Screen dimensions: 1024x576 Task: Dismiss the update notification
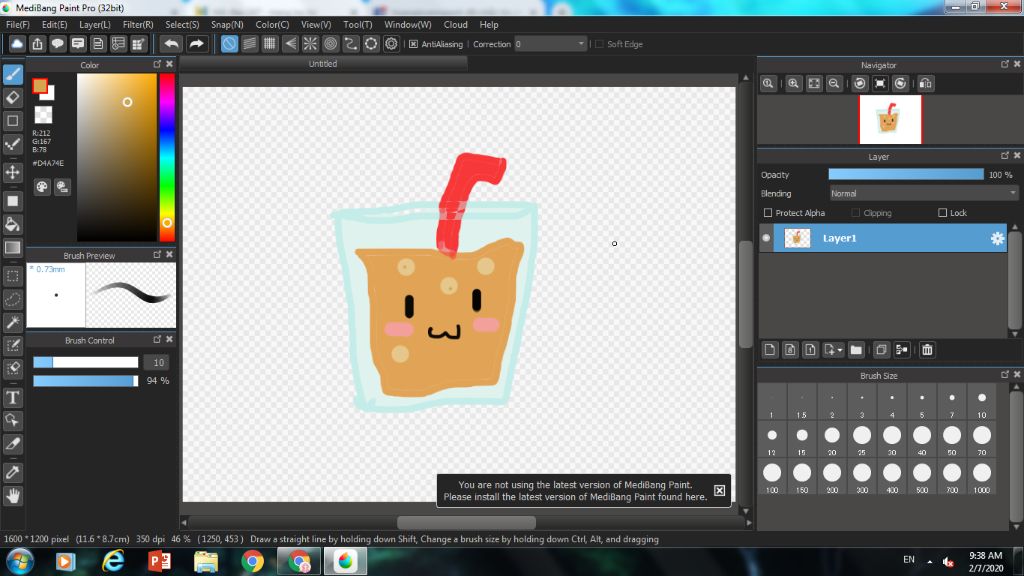pos(719,490)
